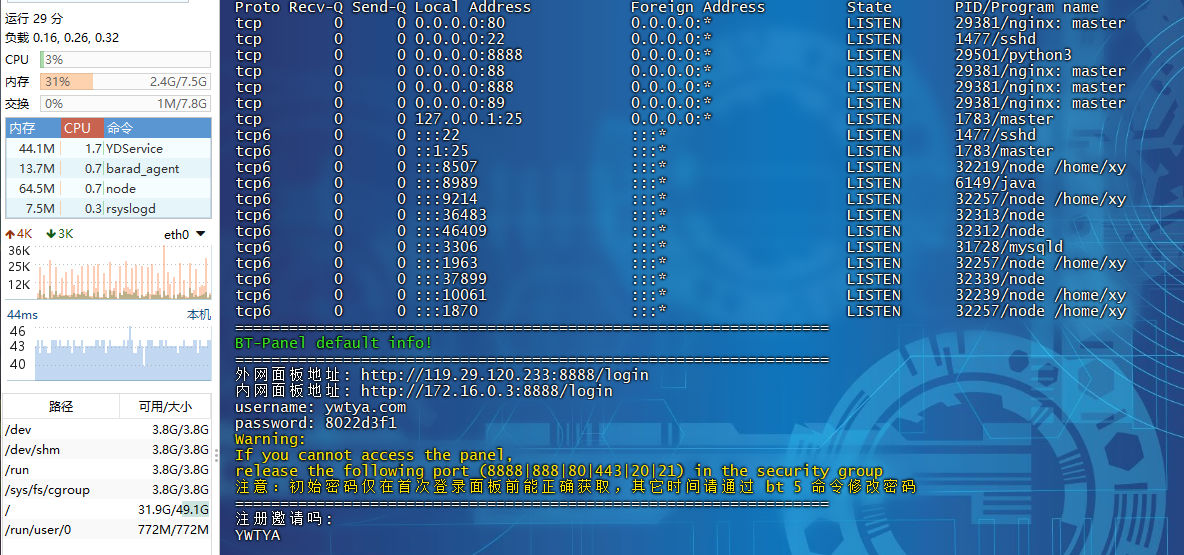Open the 内网面板地址 172.16.0.3 login URL

pos(486,391)
